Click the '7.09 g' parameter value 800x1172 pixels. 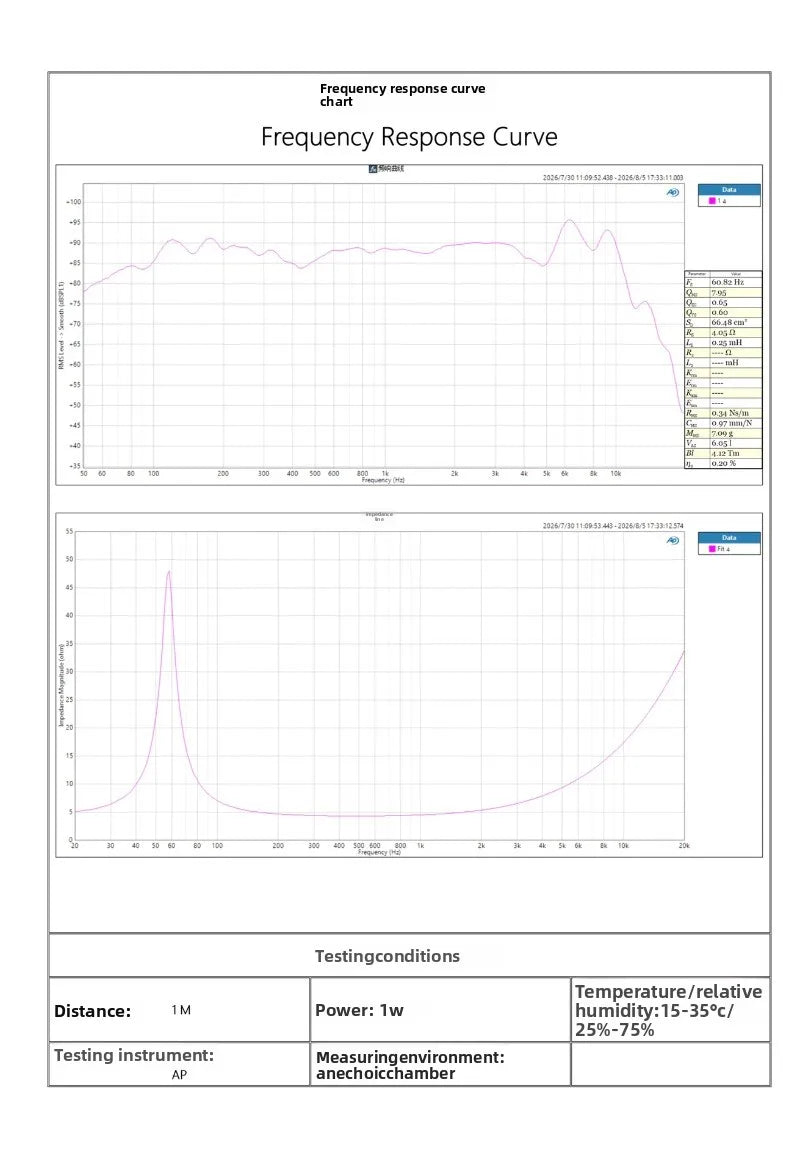720,434
